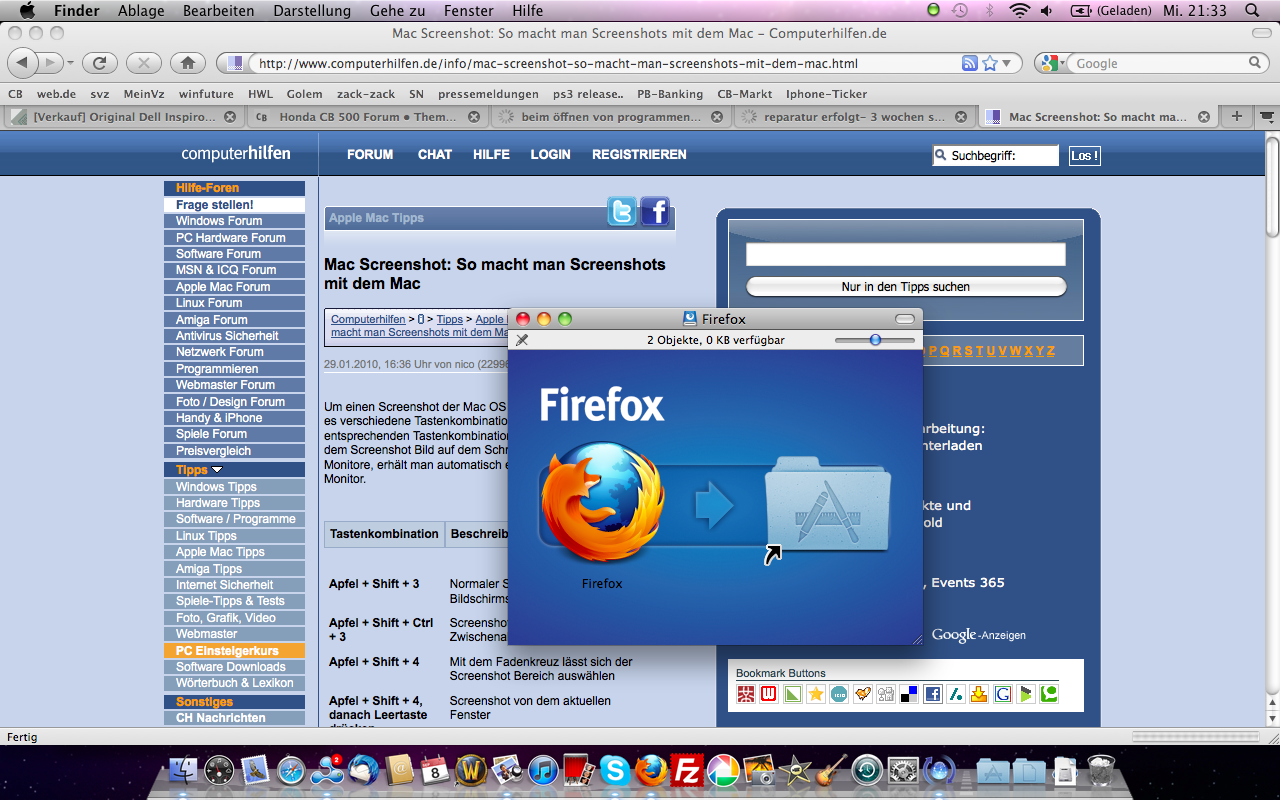Viewport: 1280px width, 800px height.
Task: Click the delicious checkered bookmark button
Action: [x=909, y=694]
